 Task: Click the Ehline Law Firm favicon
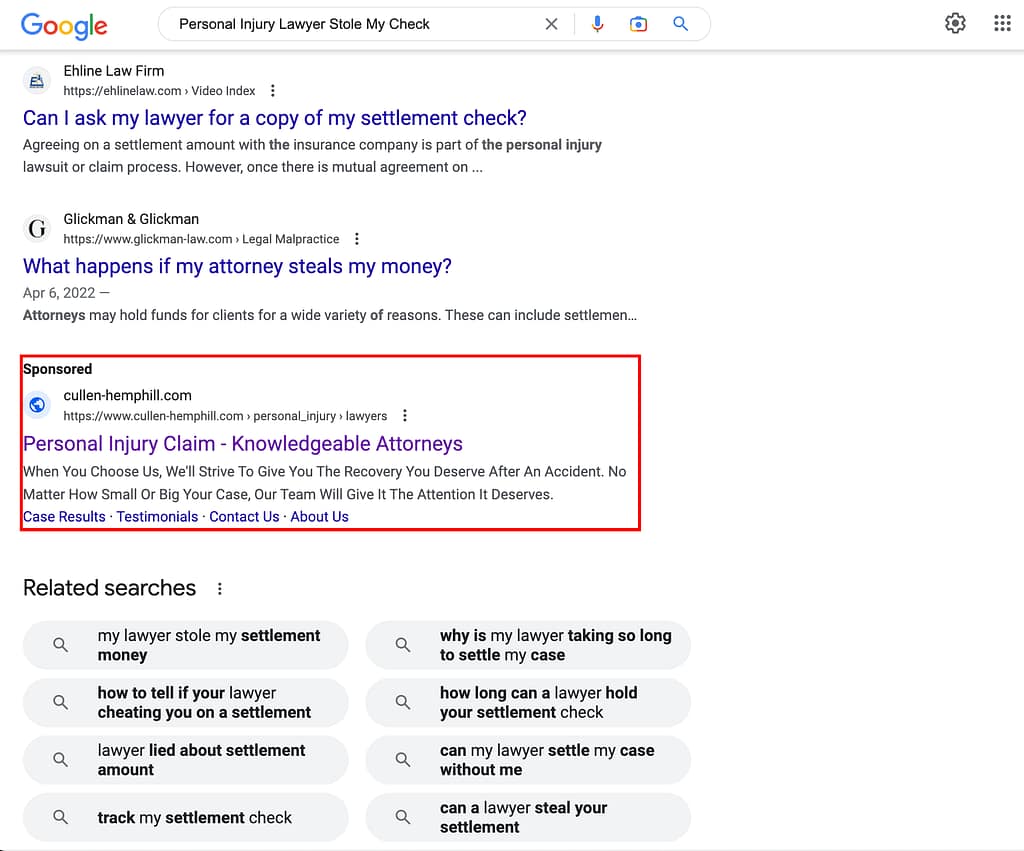click(x=37, y=81)
